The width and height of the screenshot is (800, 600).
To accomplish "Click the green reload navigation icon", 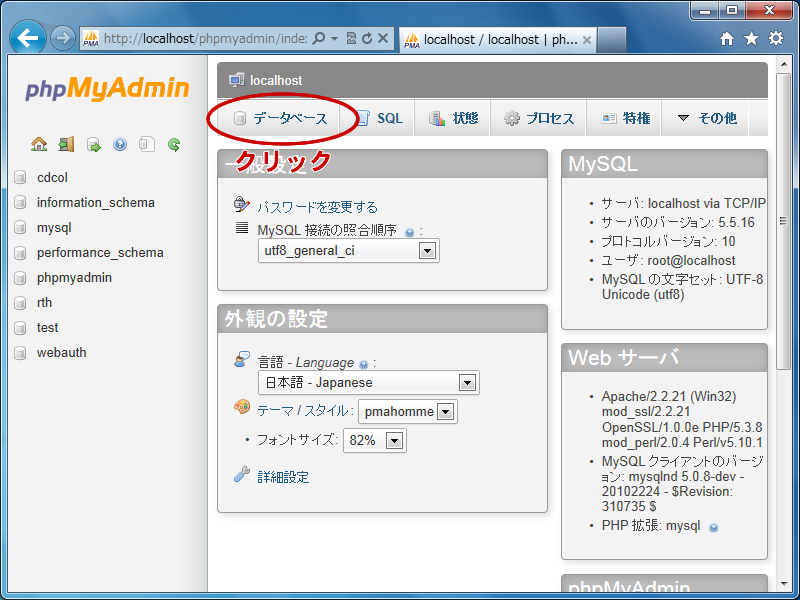I will pyautogui.click(x=174, y=144).
